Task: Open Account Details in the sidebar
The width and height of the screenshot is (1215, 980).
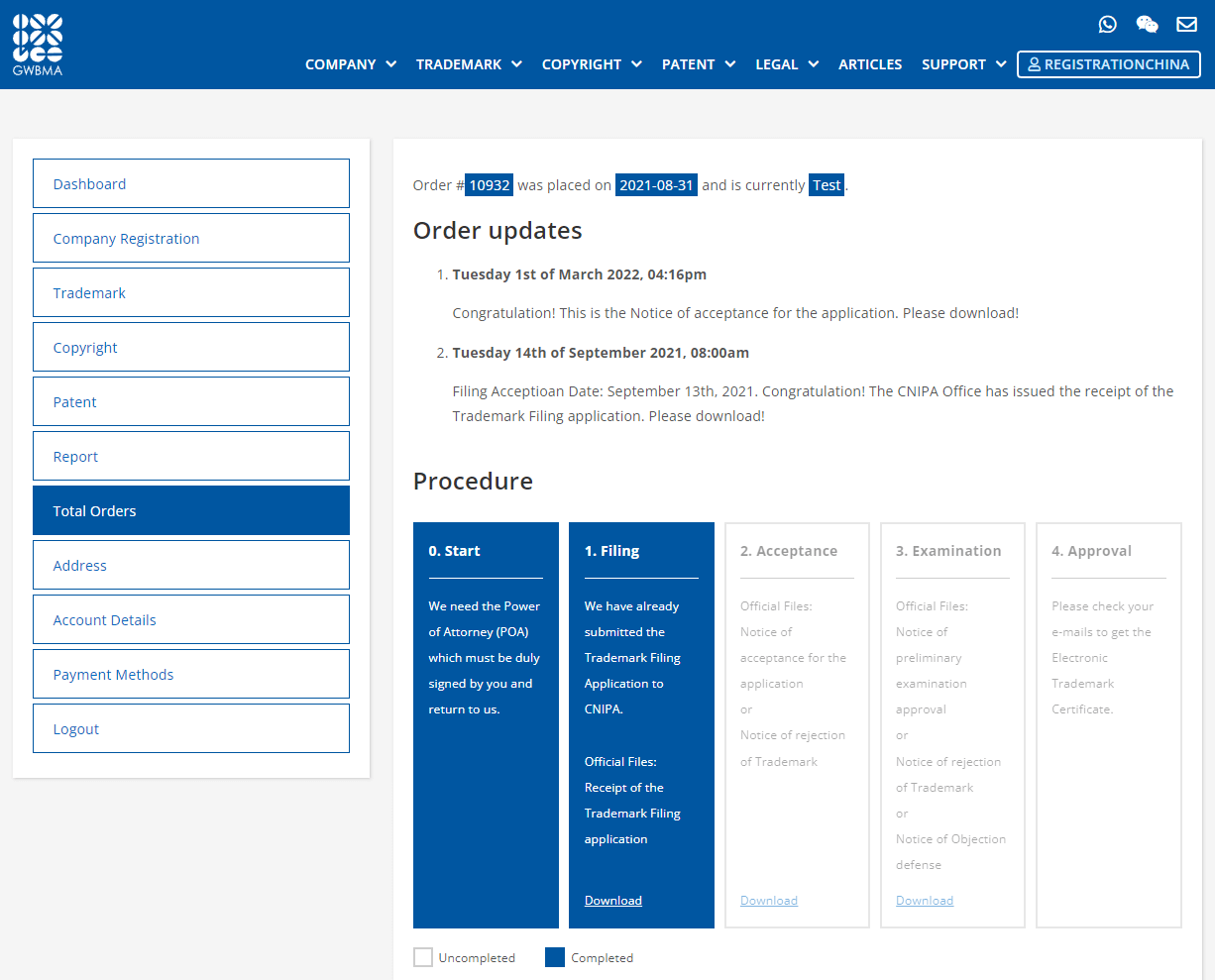Action: 191,619
